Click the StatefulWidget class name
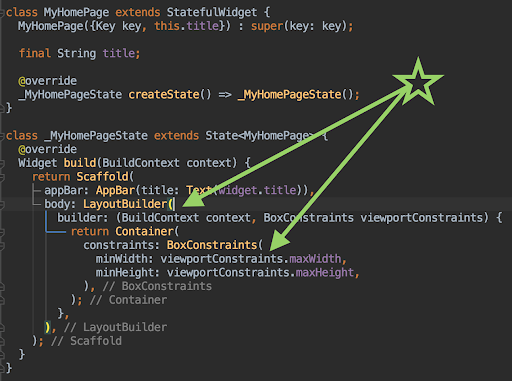Image resolution: width=512 pixels, height=381 pixels. click(x=212, y=13)
